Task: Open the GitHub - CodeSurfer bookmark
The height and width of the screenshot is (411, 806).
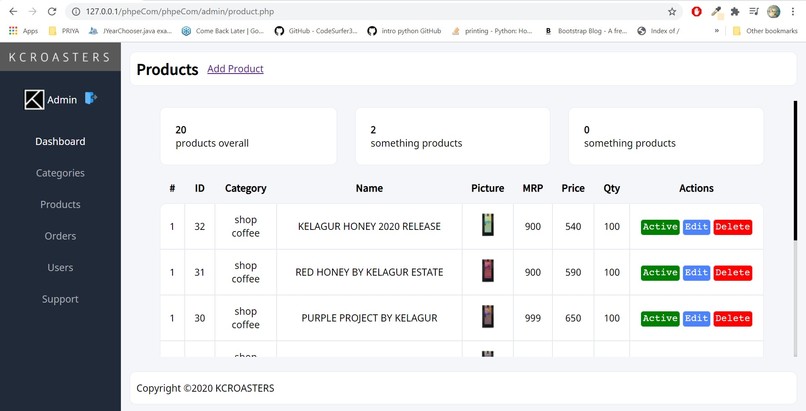Action: click(x=316, y=31)
